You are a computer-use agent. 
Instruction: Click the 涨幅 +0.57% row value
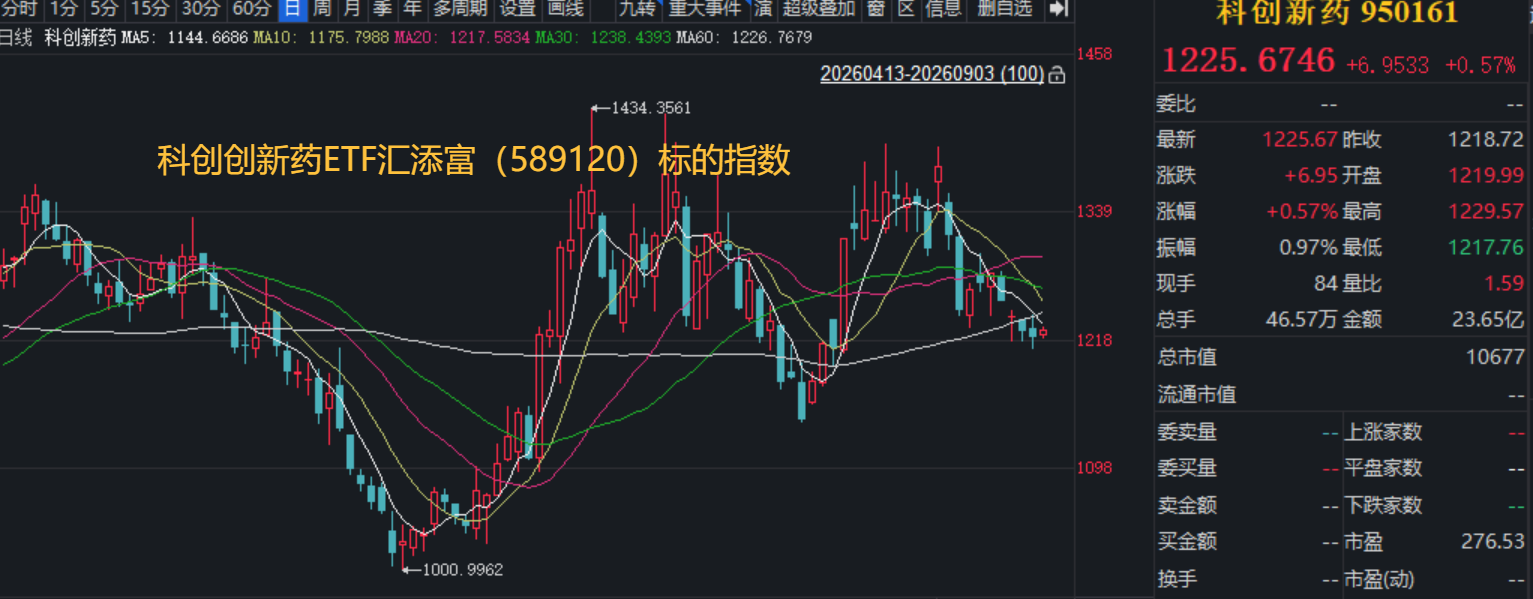click(1302, 212)
